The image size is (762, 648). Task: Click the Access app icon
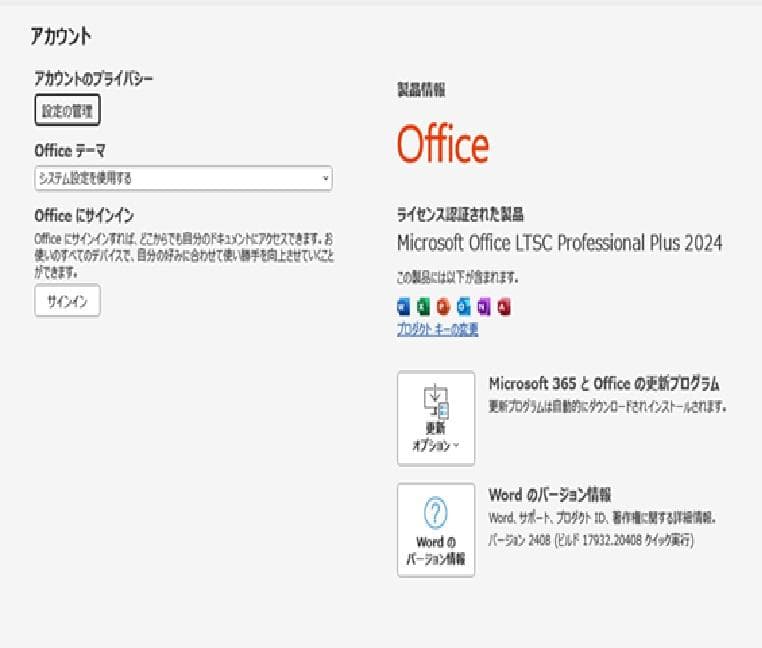(x=504, y=307)
